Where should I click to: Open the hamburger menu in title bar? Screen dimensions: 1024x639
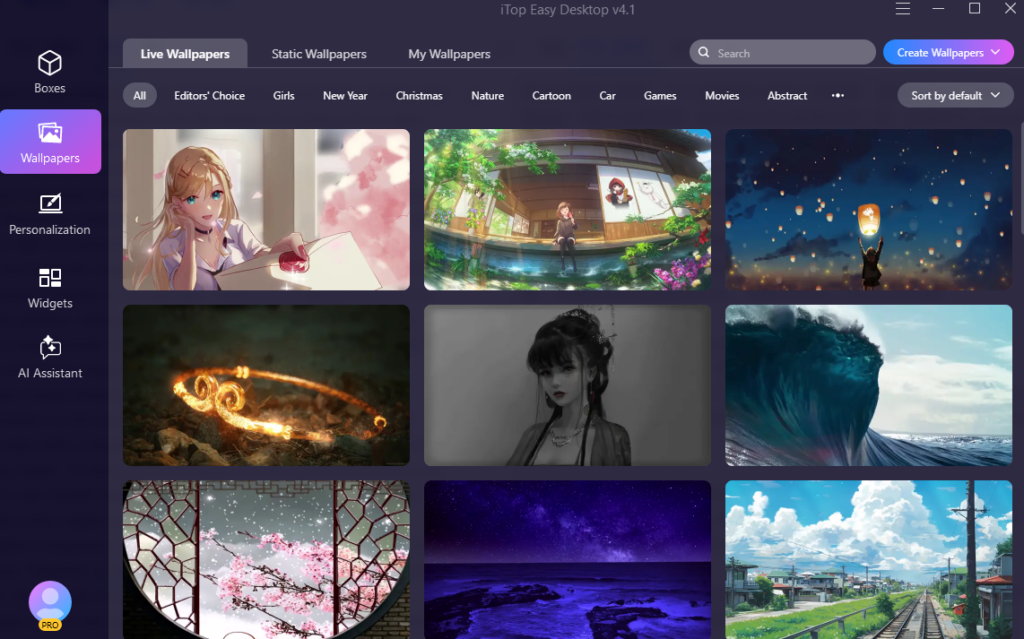pos(903,9)
